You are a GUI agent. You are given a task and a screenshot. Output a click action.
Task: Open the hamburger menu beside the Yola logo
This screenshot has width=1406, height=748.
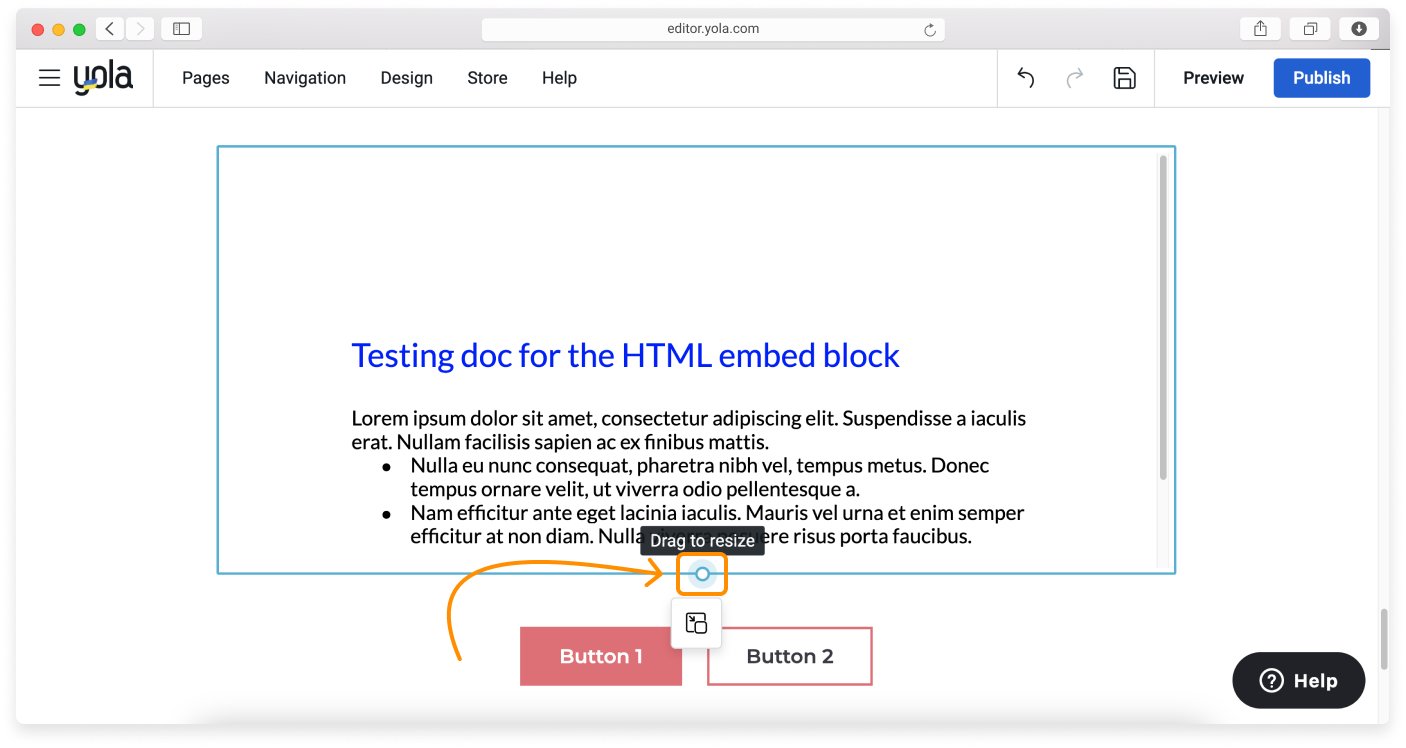click(49, 78)
